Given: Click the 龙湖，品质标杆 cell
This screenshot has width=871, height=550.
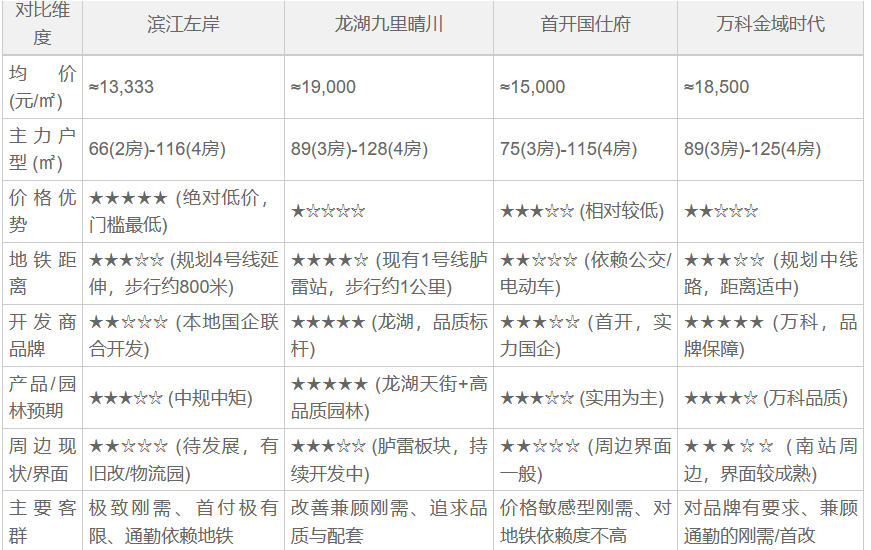Looking at the screenshot, I should tap(389, 335).
